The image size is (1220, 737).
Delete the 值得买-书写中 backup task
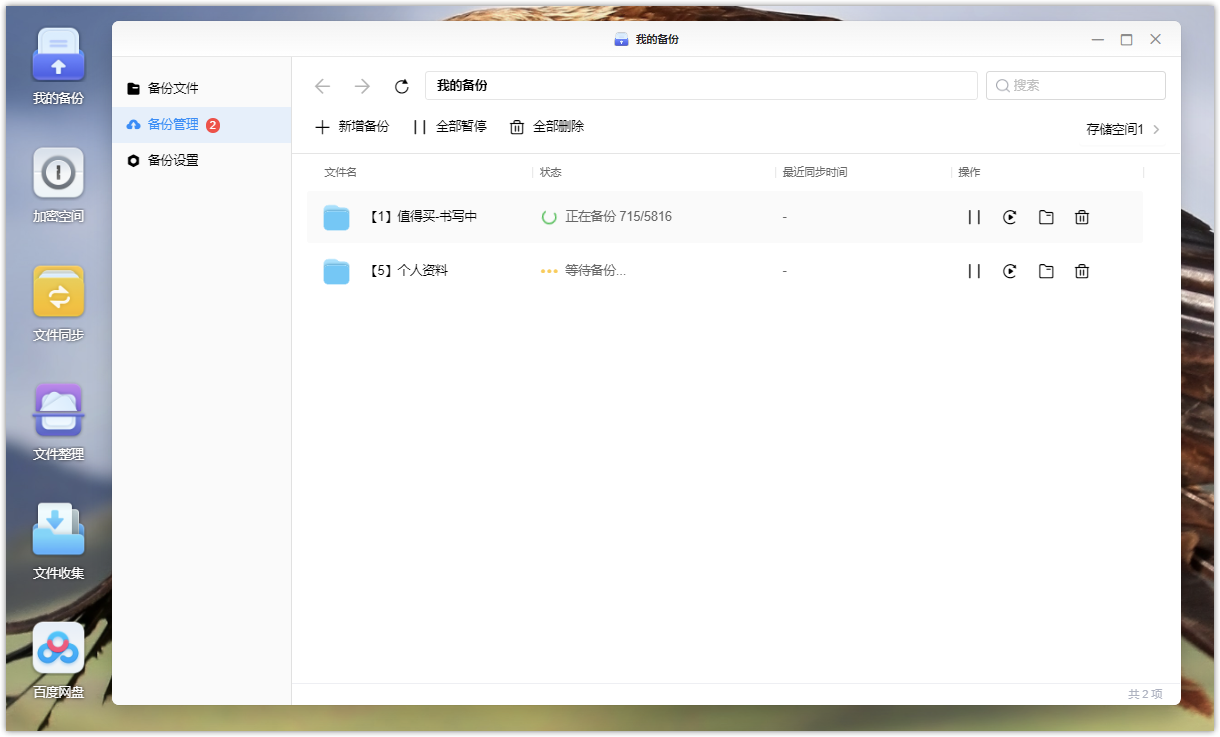[x=1082, y=217]
